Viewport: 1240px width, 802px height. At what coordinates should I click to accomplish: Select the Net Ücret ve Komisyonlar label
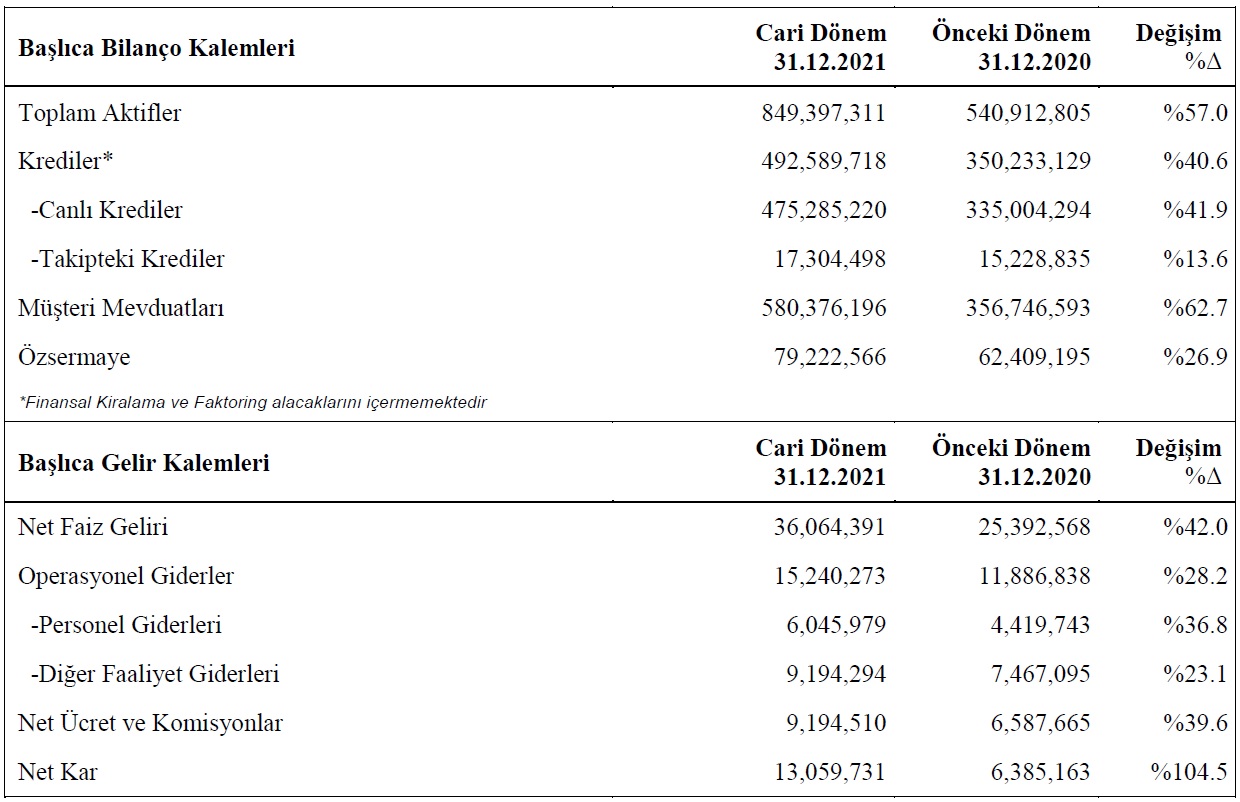click(150, 723)
